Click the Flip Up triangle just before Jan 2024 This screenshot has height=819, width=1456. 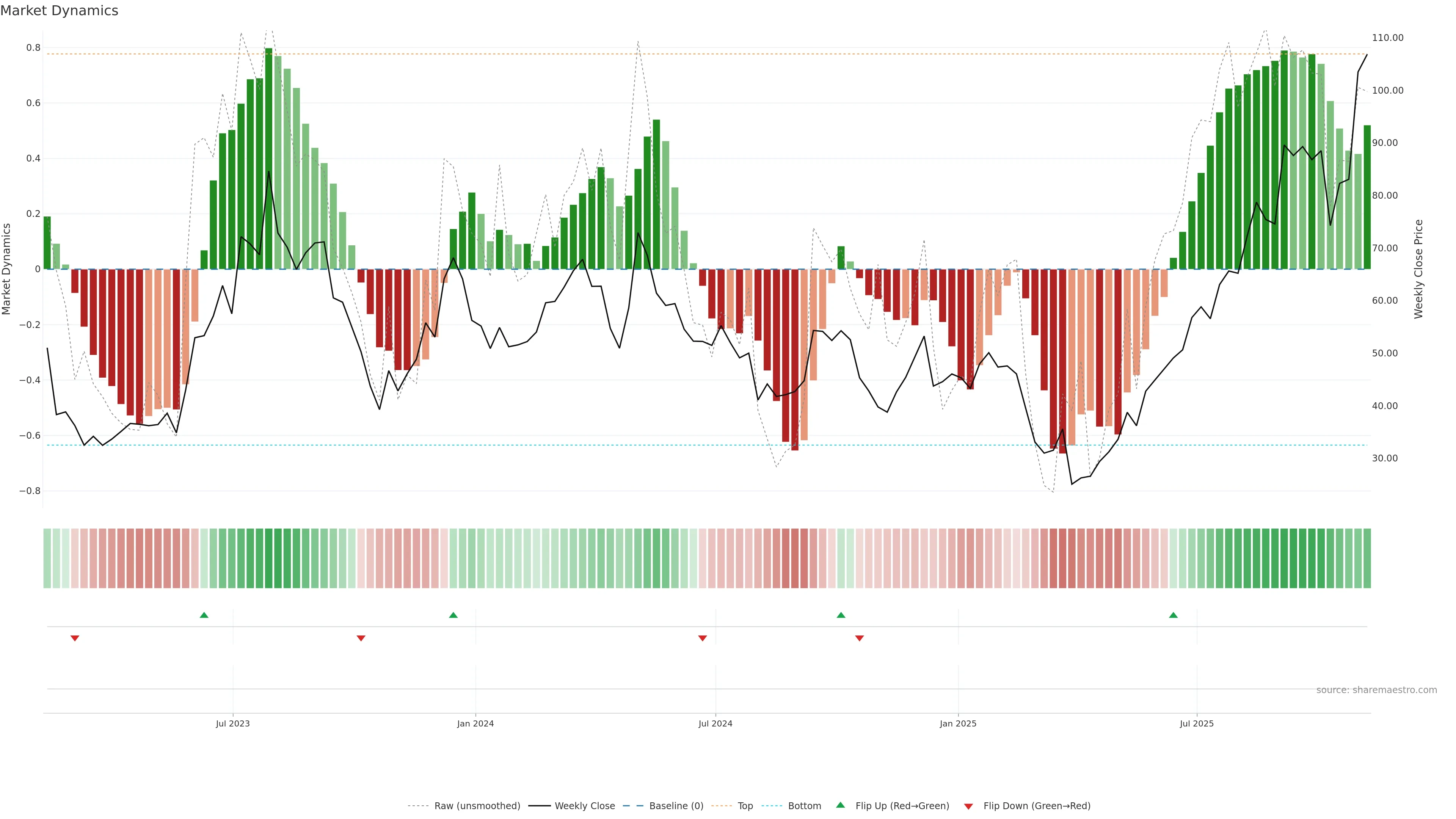point(453,615)
